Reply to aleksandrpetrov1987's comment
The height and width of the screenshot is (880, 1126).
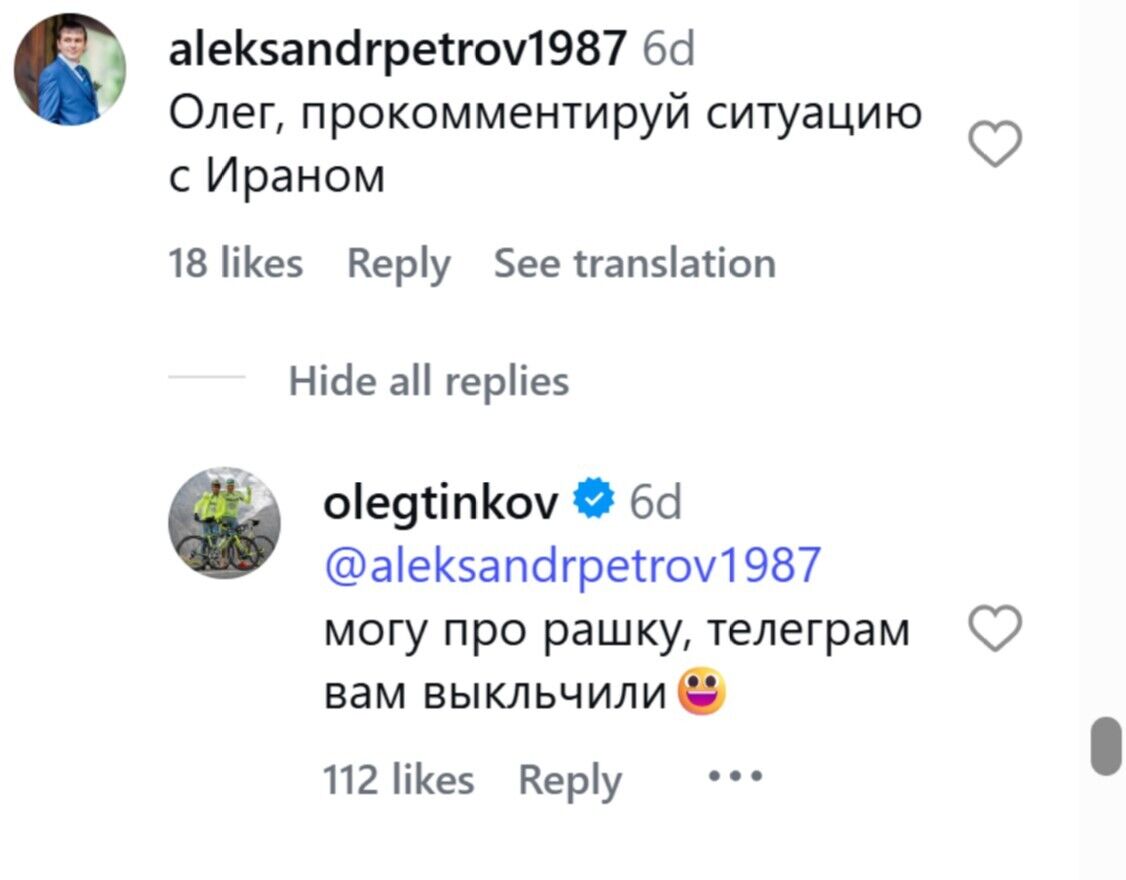point(398,264)
